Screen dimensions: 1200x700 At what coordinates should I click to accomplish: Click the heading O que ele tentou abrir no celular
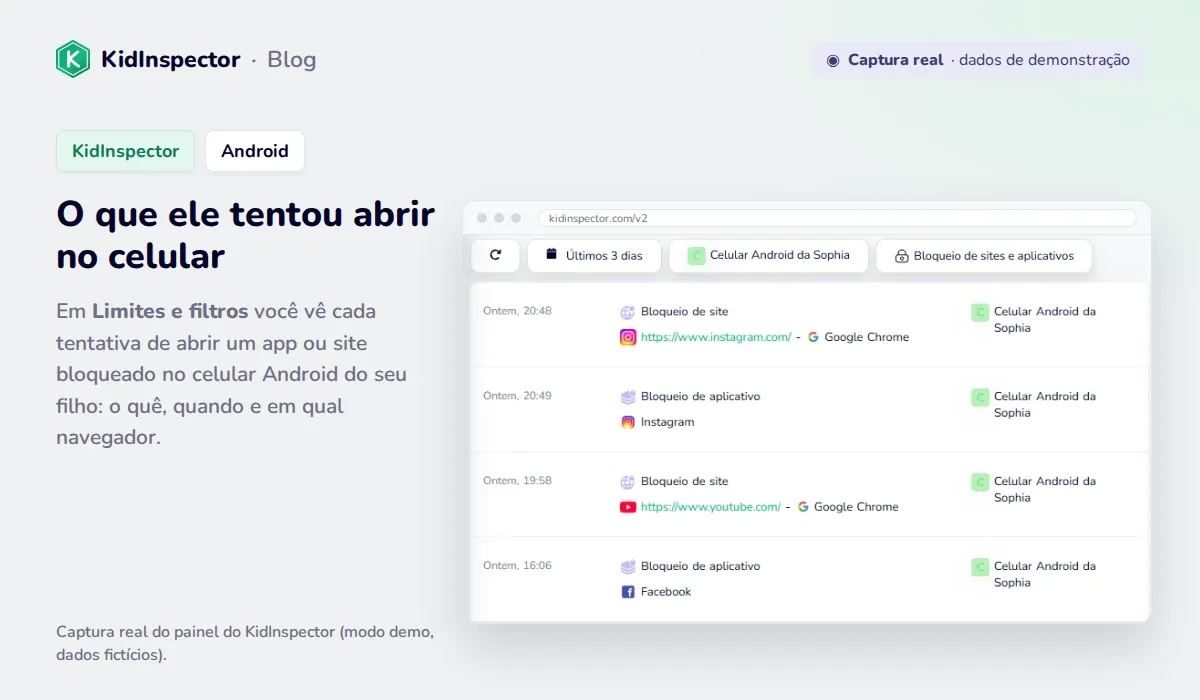246,235
